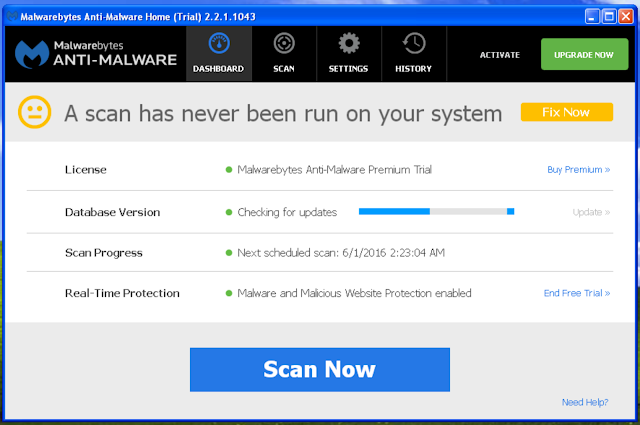Open the Need Help? link
Image resolution: width=640 pixels, height=425 pixels.
[585, 402]
